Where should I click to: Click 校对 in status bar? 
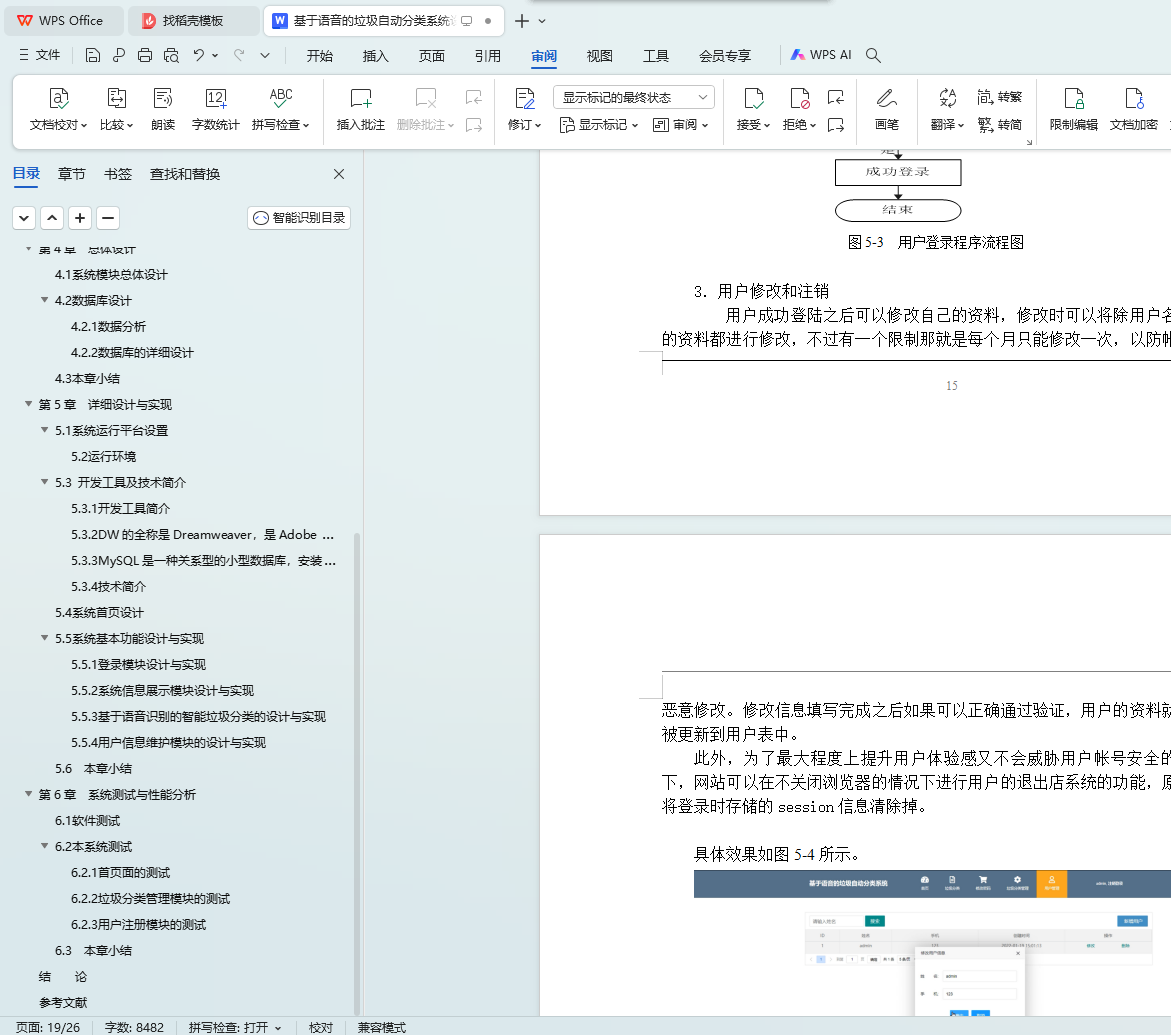pyautogui.click(x=321, y=1028)
